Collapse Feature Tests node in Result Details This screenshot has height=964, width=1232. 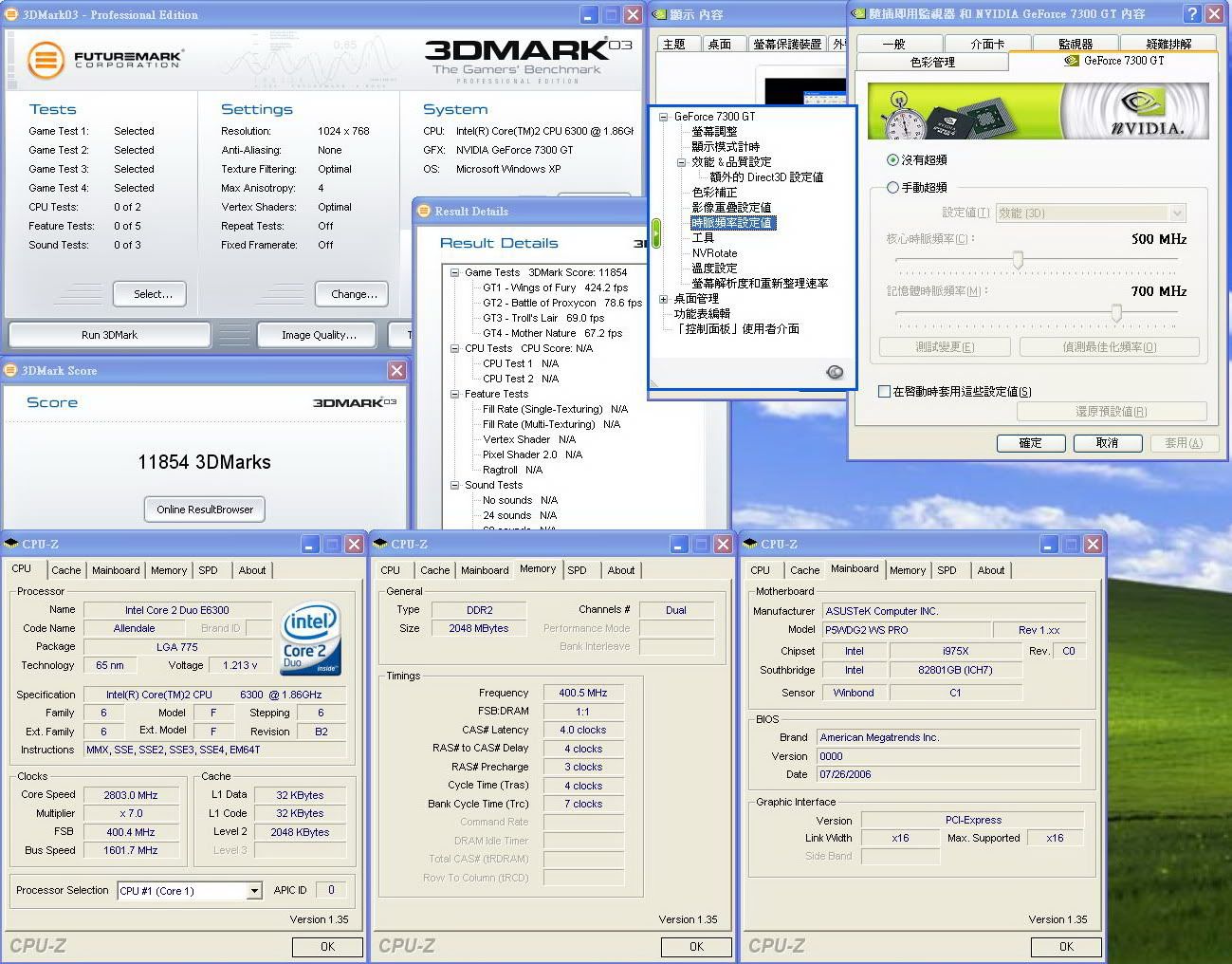click(x=455, y=394)
